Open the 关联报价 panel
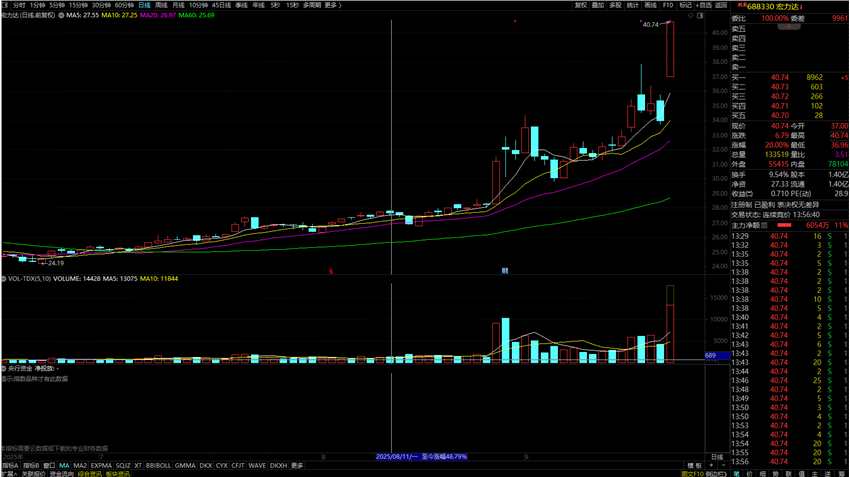The image size is (850, 477). pos(34,474)
